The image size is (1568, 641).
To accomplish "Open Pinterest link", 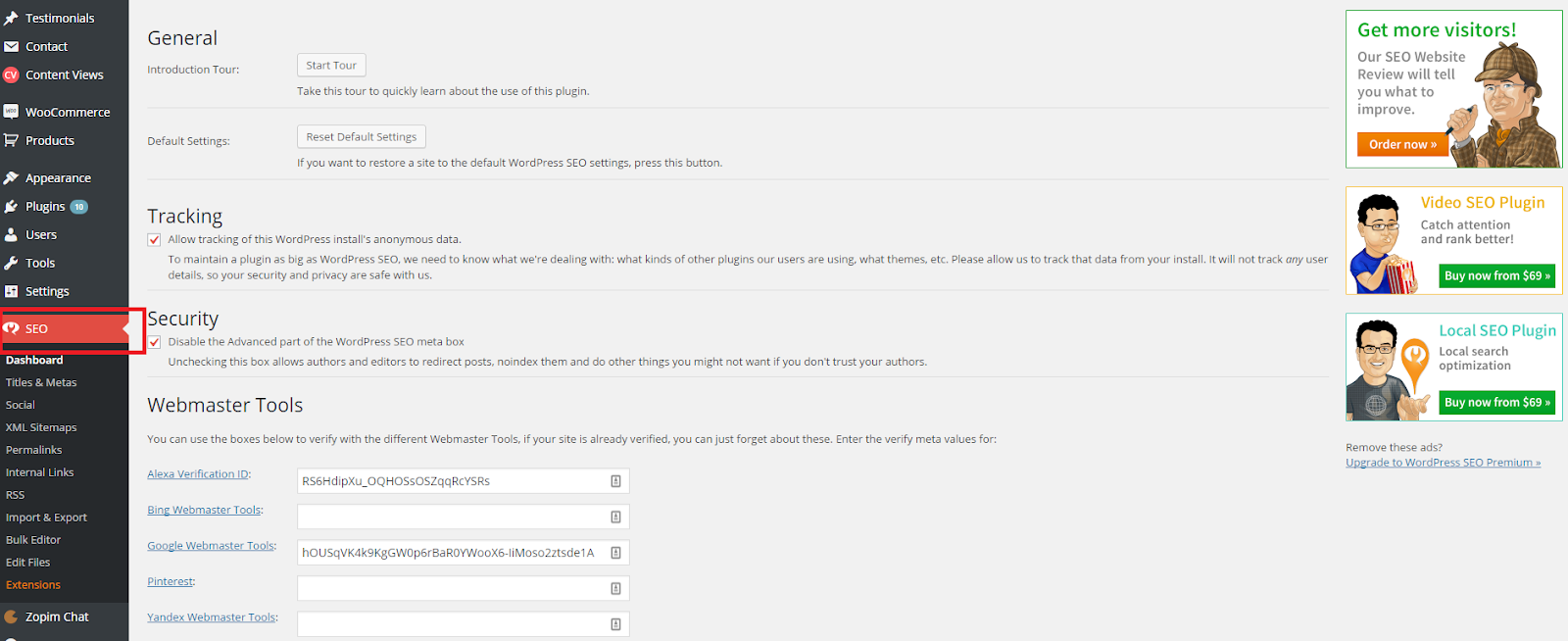I will (x=171, y=581).
